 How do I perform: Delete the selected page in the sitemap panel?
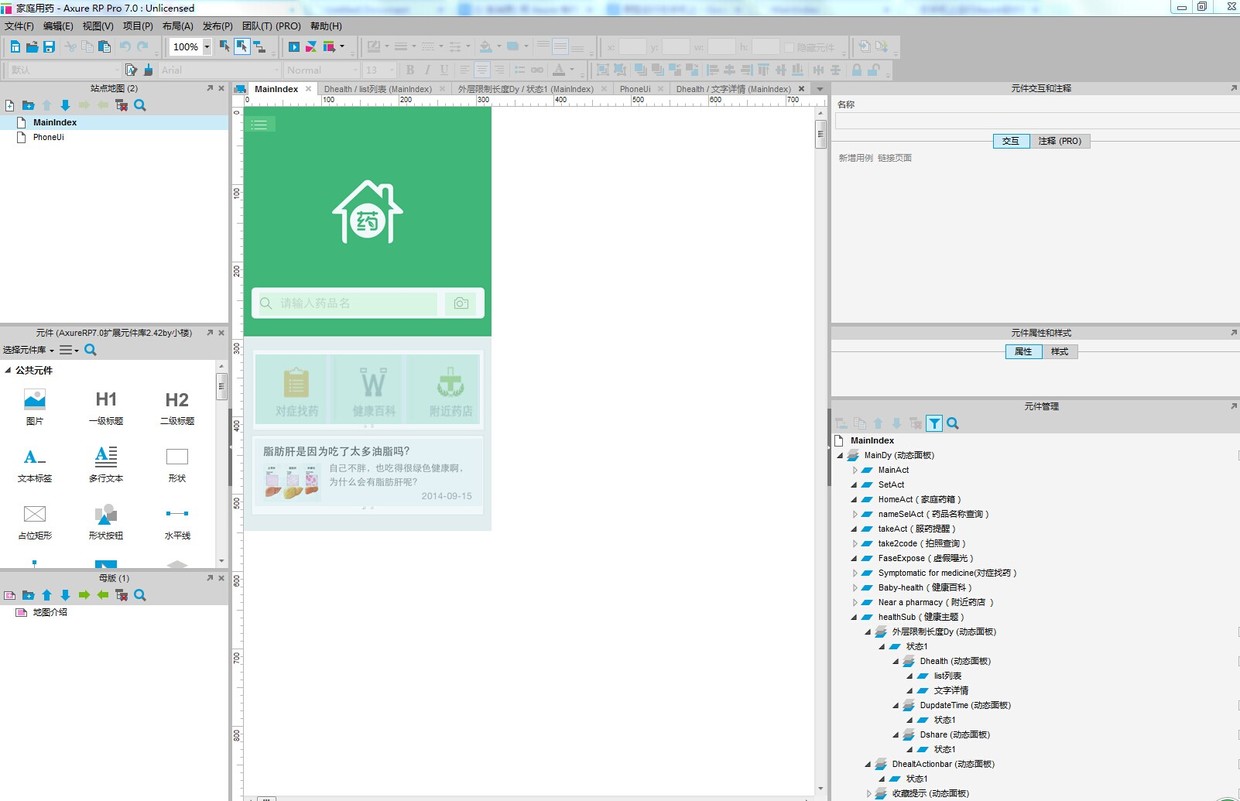pyautogui.click(x=121, y=105)
